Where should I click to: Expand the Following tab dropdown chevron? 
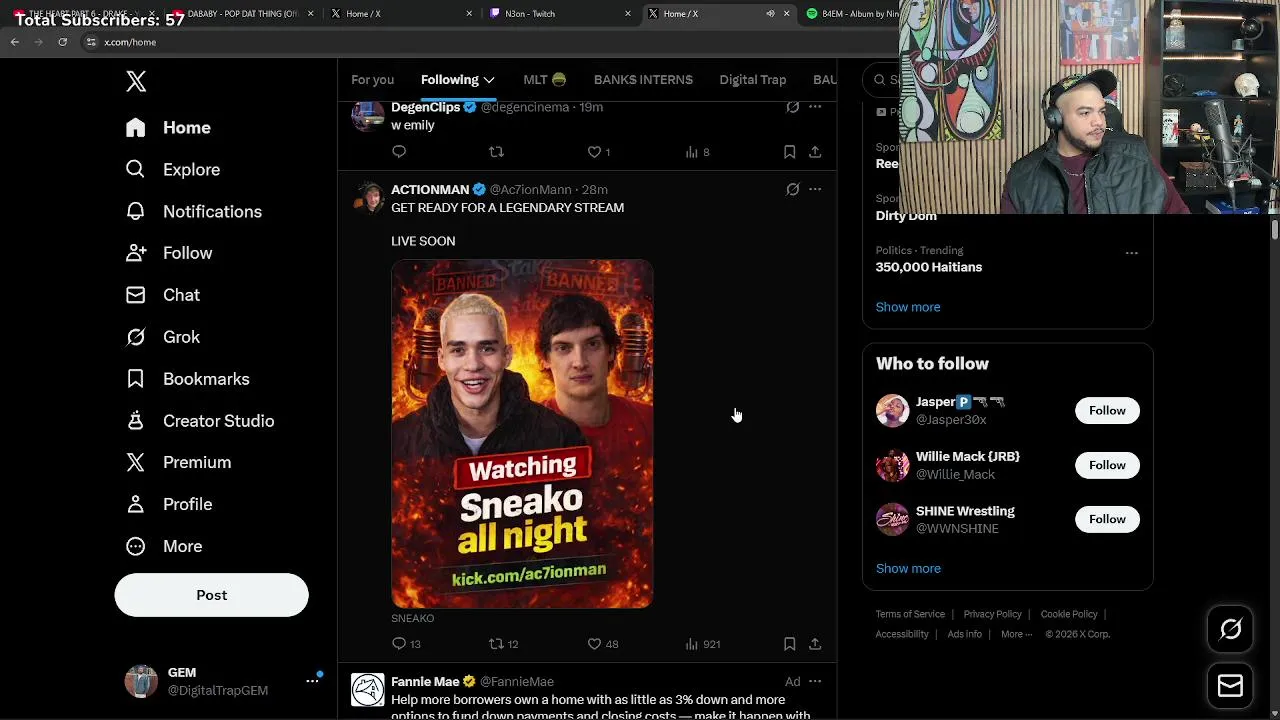(x=489, y=80)
